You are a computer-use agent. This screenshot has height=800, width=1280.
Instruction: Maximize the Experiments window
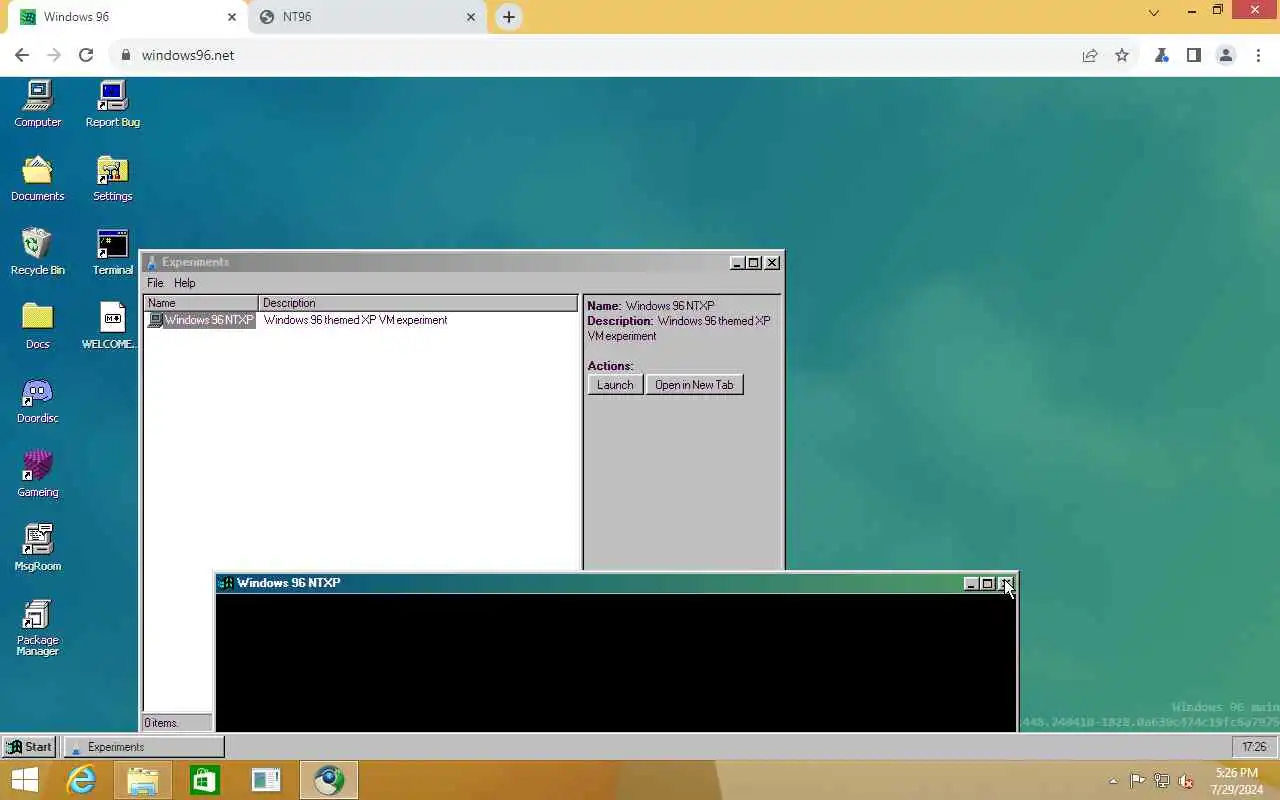[754, 263]
